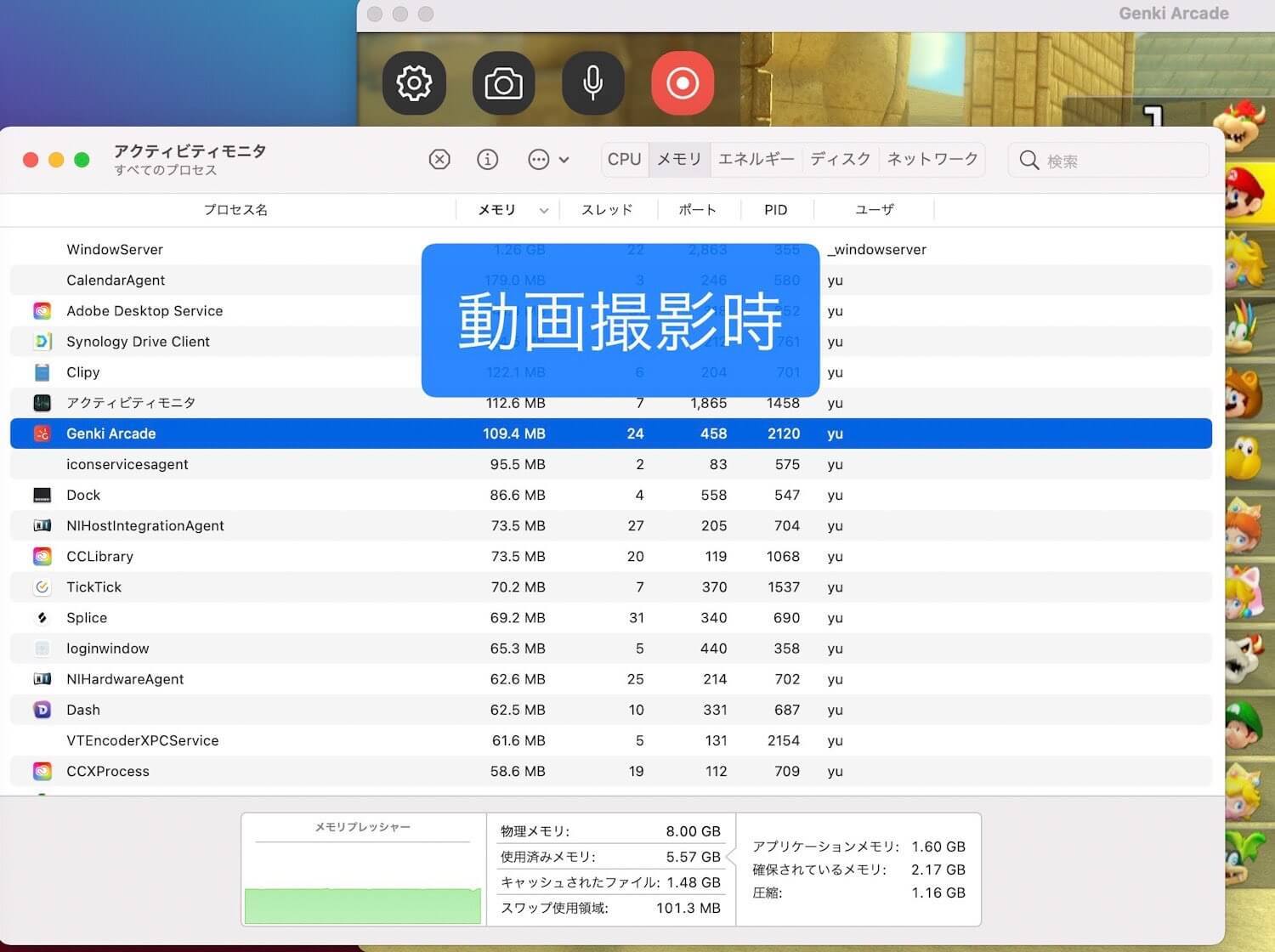
Task: Click the Clipy clipboard icon
Action: [42, 372]
